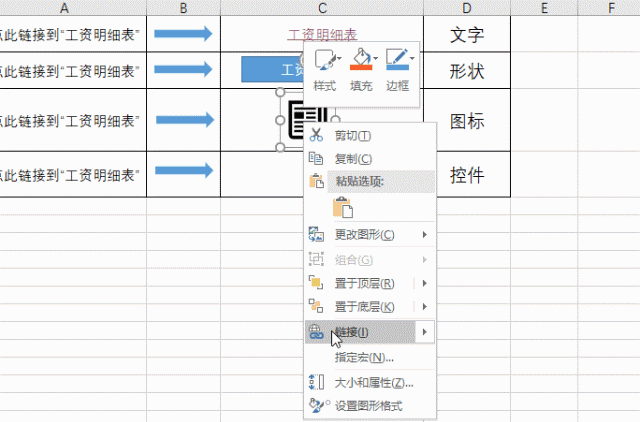Screen dimensions: 640x422
Task: Select column C header
Action: click(322, 8)
